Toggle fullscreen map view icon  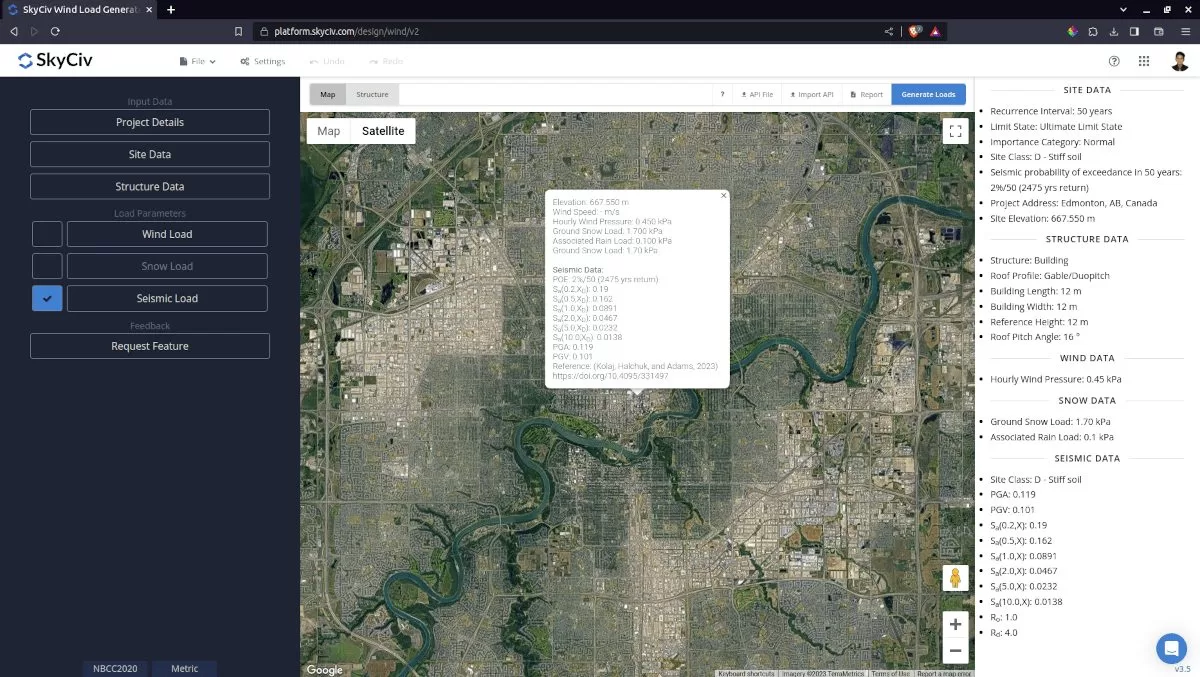point(955,131)
